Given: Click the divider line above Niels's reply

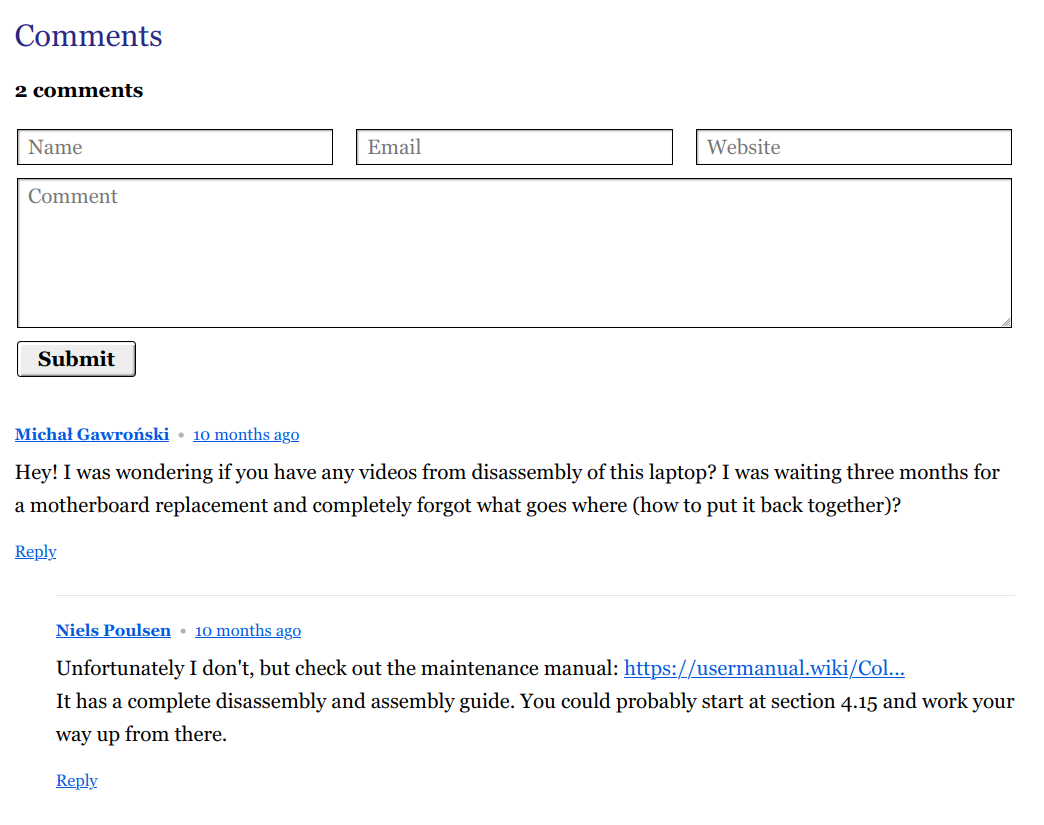Looking at the screenshot, I should coord(535,595).
